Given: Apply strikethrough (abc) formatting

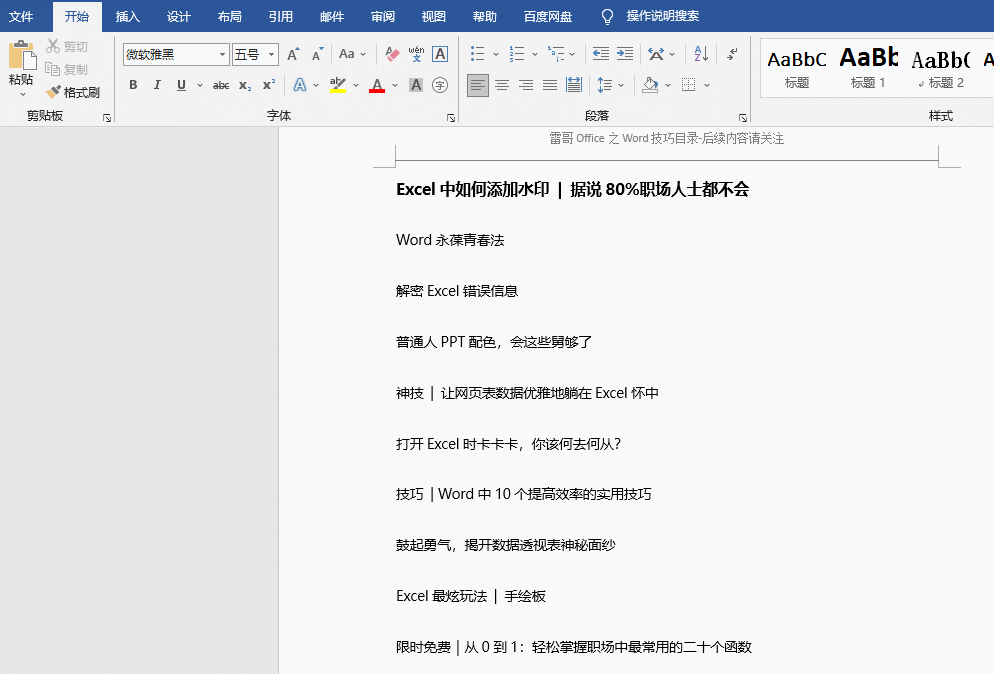Looking at the screenshot, I should (221, 85).
